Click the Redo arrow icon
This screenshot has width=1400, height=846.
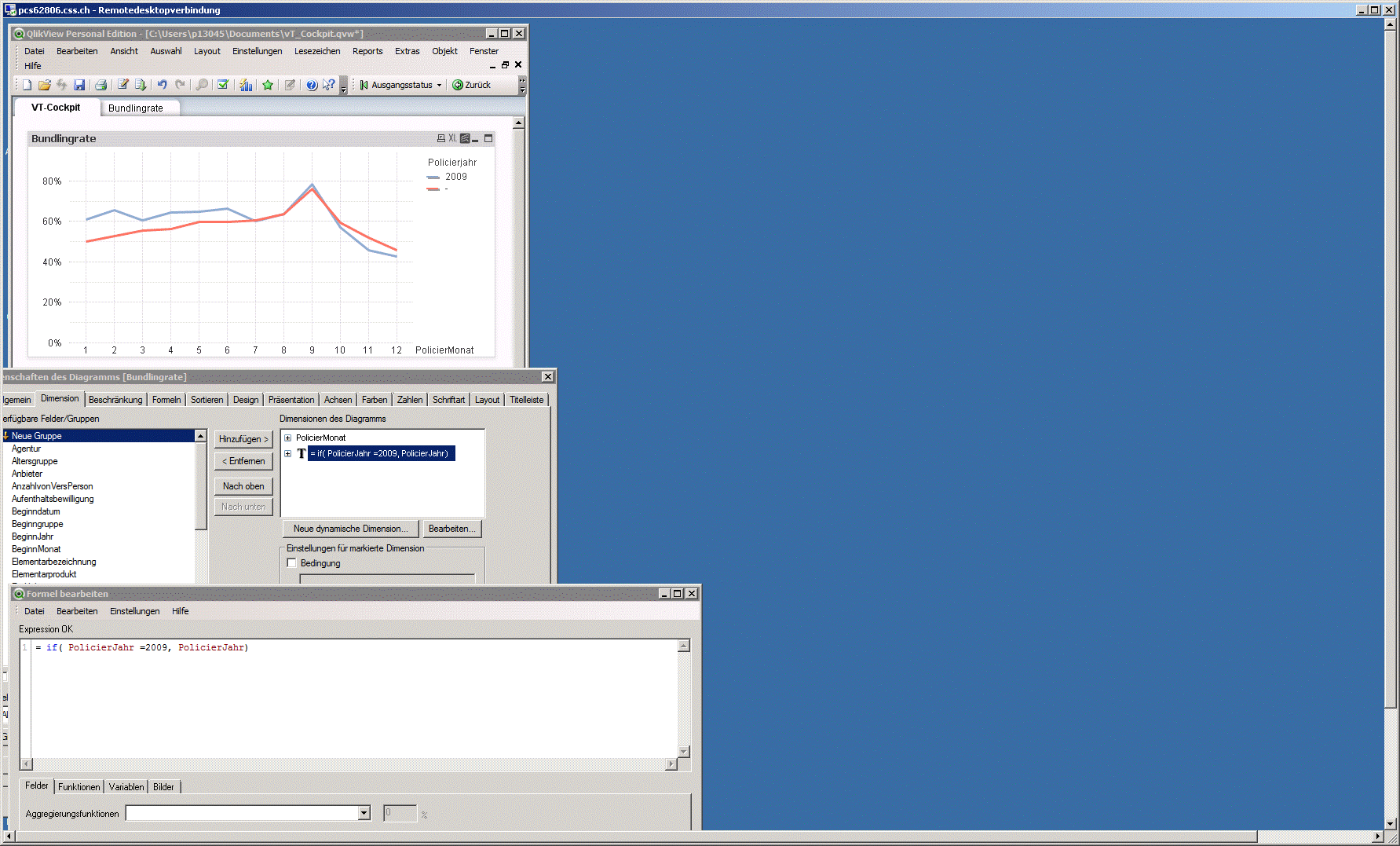(x=181, y=85)
